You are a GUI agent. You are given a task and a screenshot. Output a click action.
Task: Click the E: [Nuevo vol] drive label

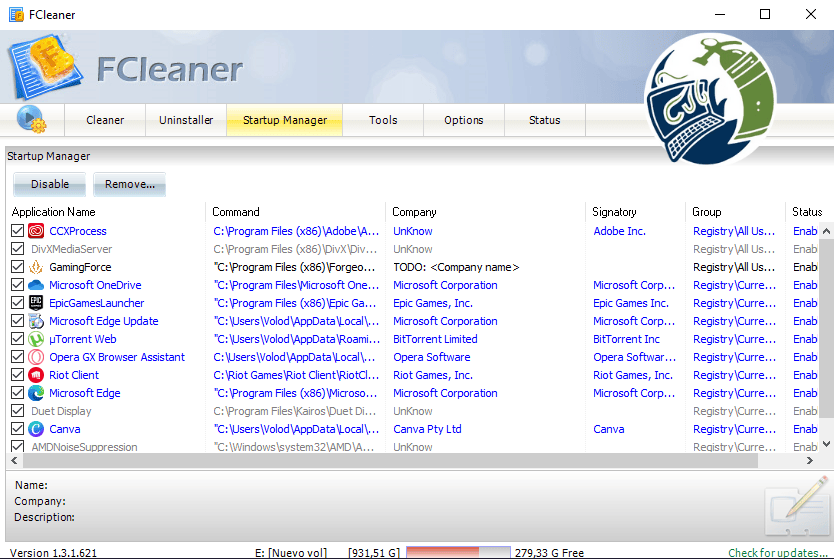point(291,553)
